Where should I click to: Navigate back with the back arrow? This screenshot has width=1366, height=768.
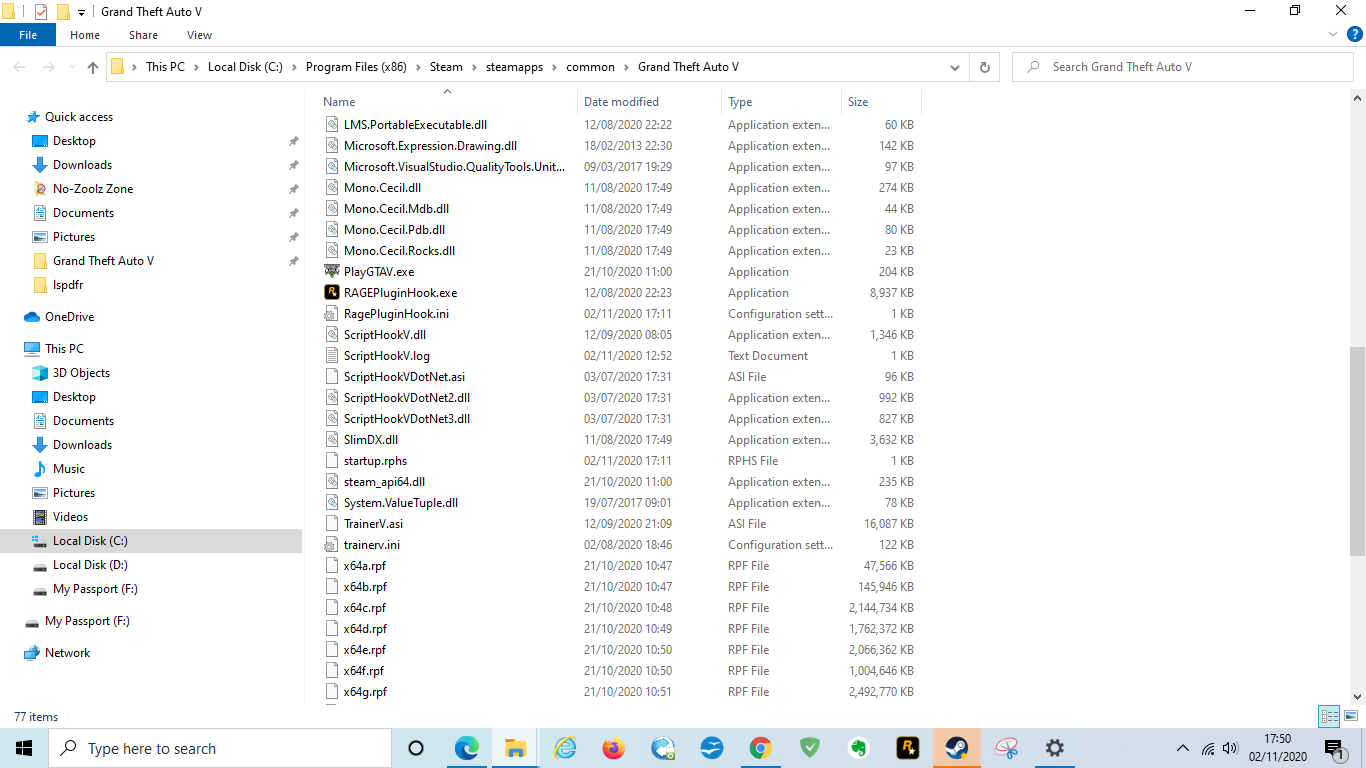19,67
